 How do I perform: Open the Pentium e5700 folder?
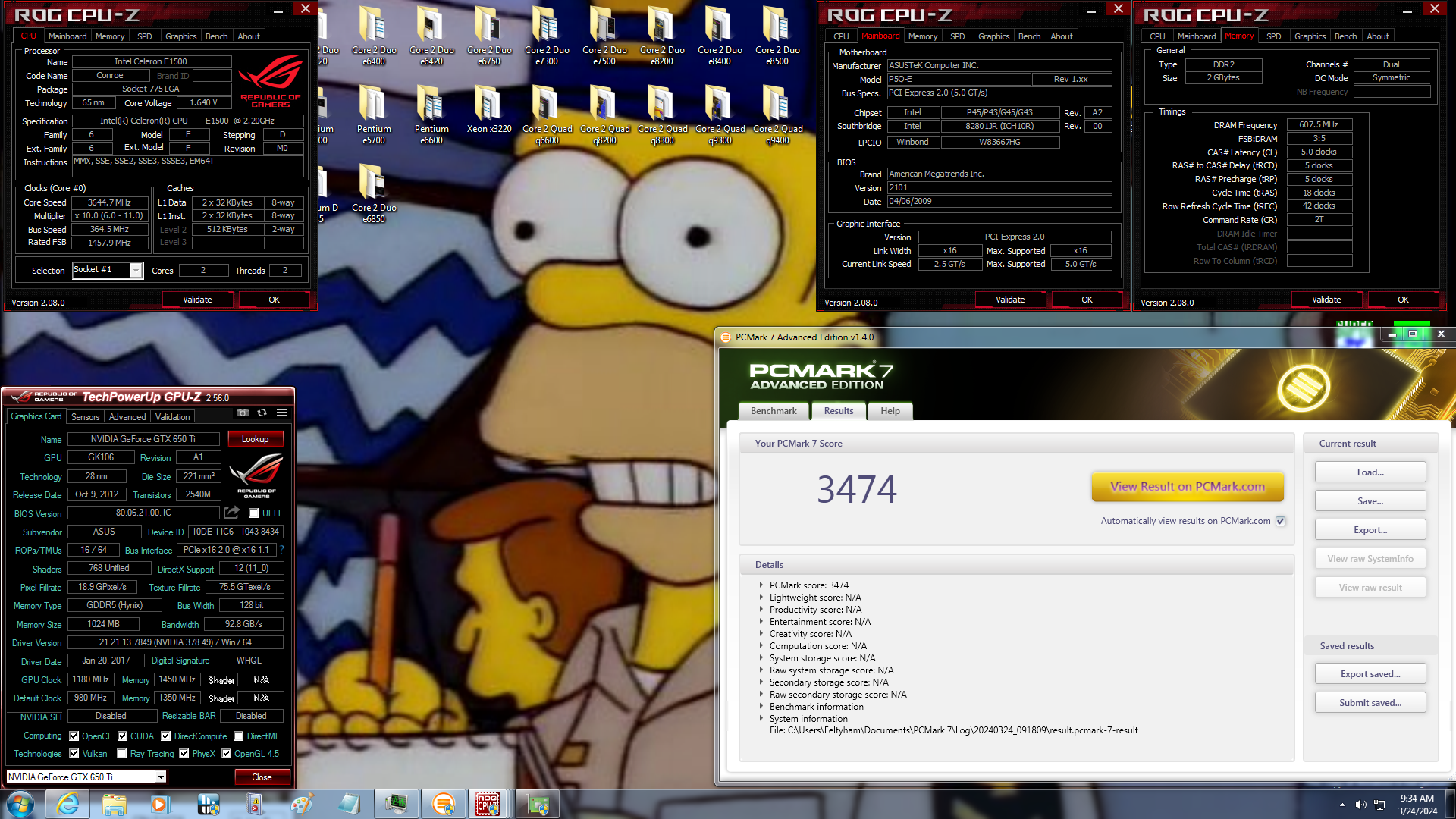tap(374, 114)
